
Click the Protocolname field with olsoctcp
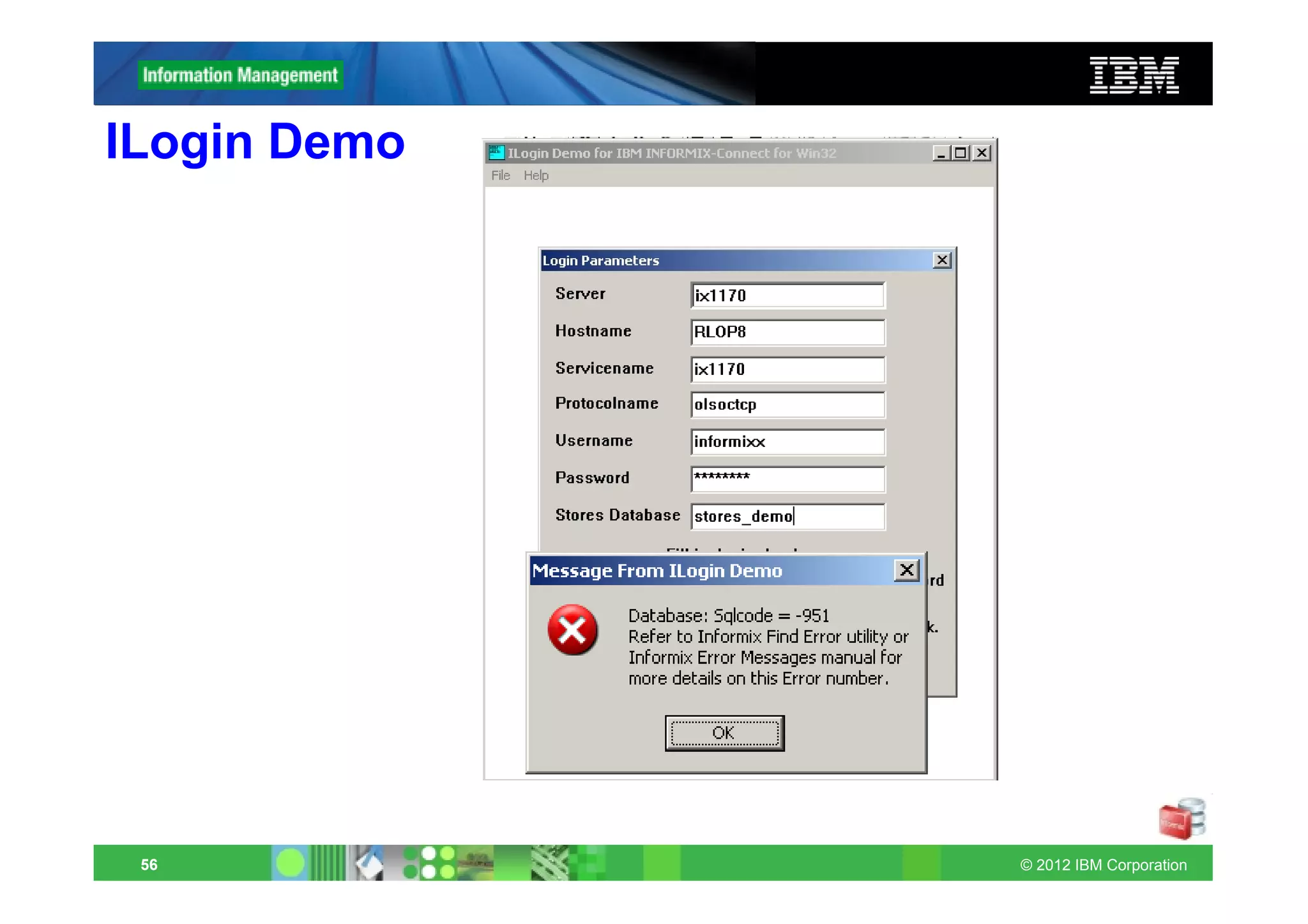point(788,405)
